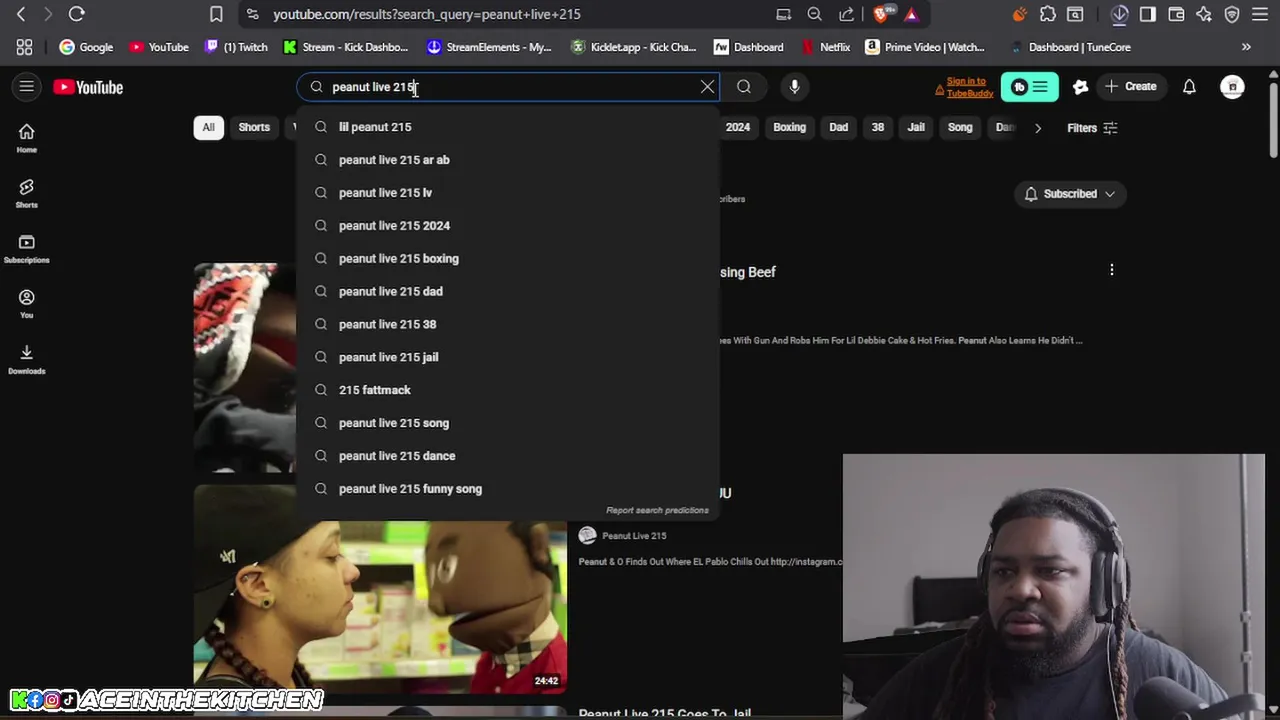Open the YouTube notifications bell
The height and width of the screenshot is (720, 1280).
pos(1189,87)
